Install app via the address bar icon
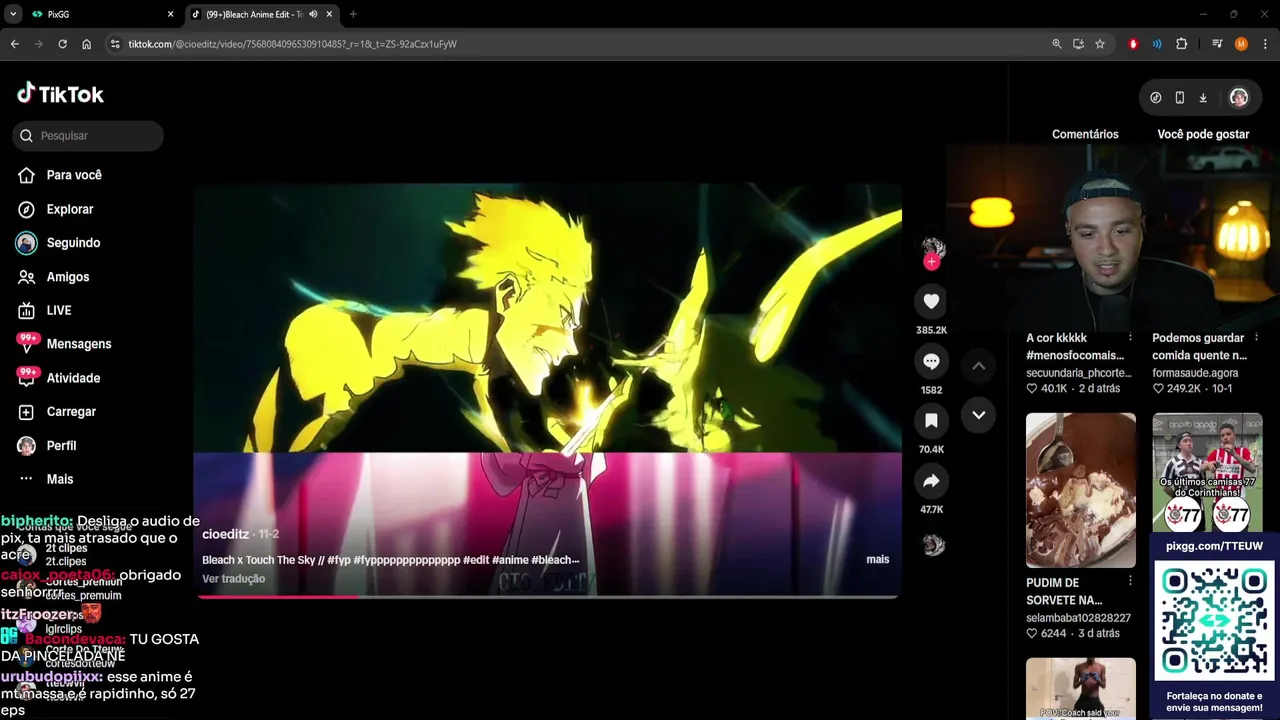 click(x=1078, y=44)
